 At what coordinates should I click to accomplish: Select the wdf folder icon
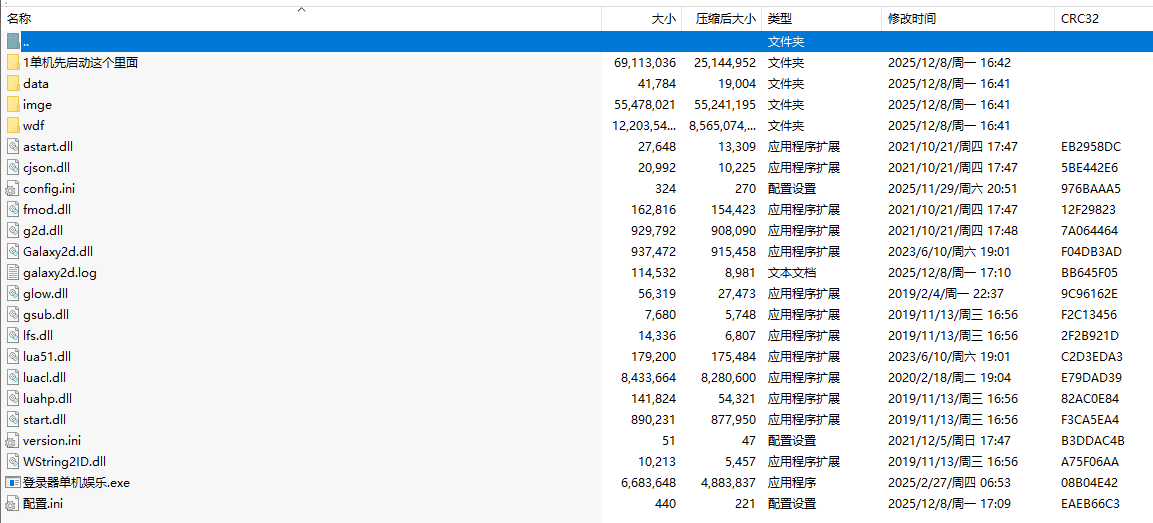13,126
